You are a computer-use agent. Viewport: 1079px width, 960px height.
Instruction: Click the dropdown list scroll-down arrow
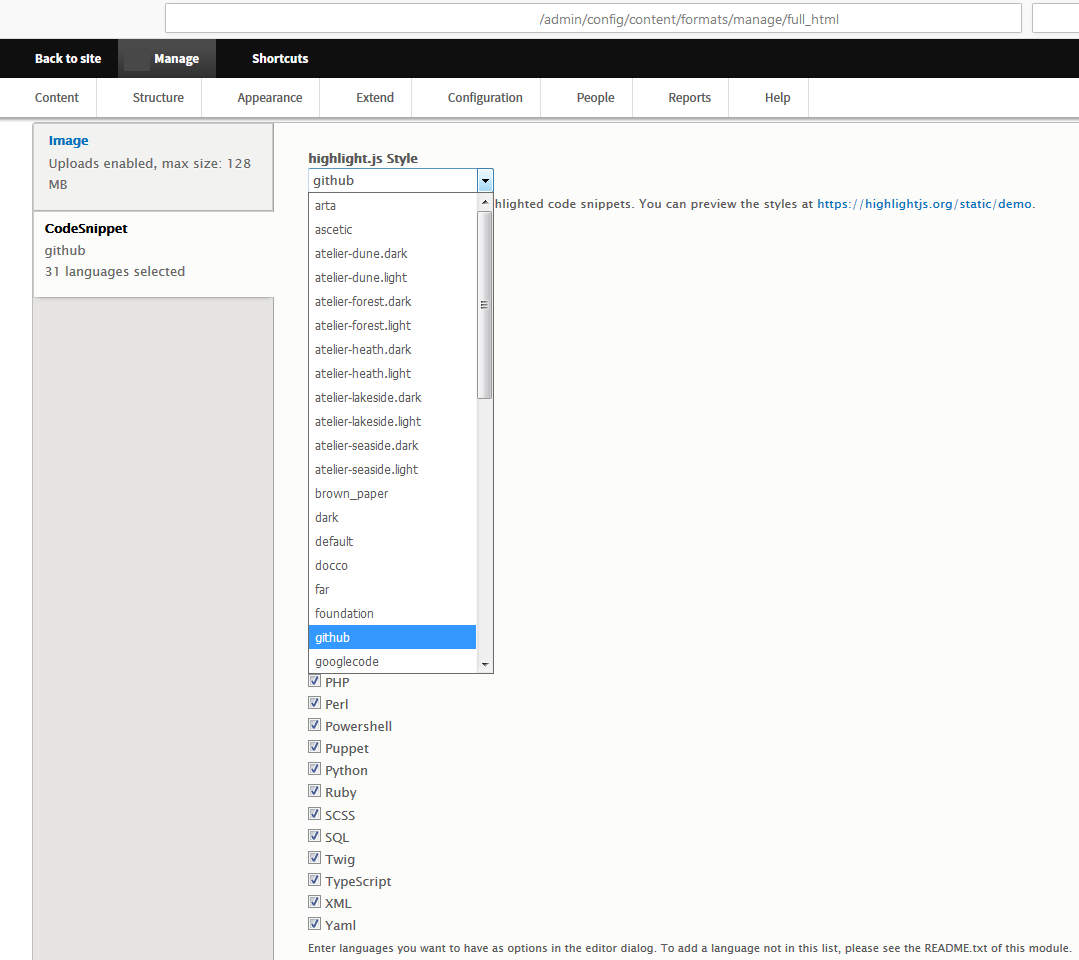pos(485,664)
